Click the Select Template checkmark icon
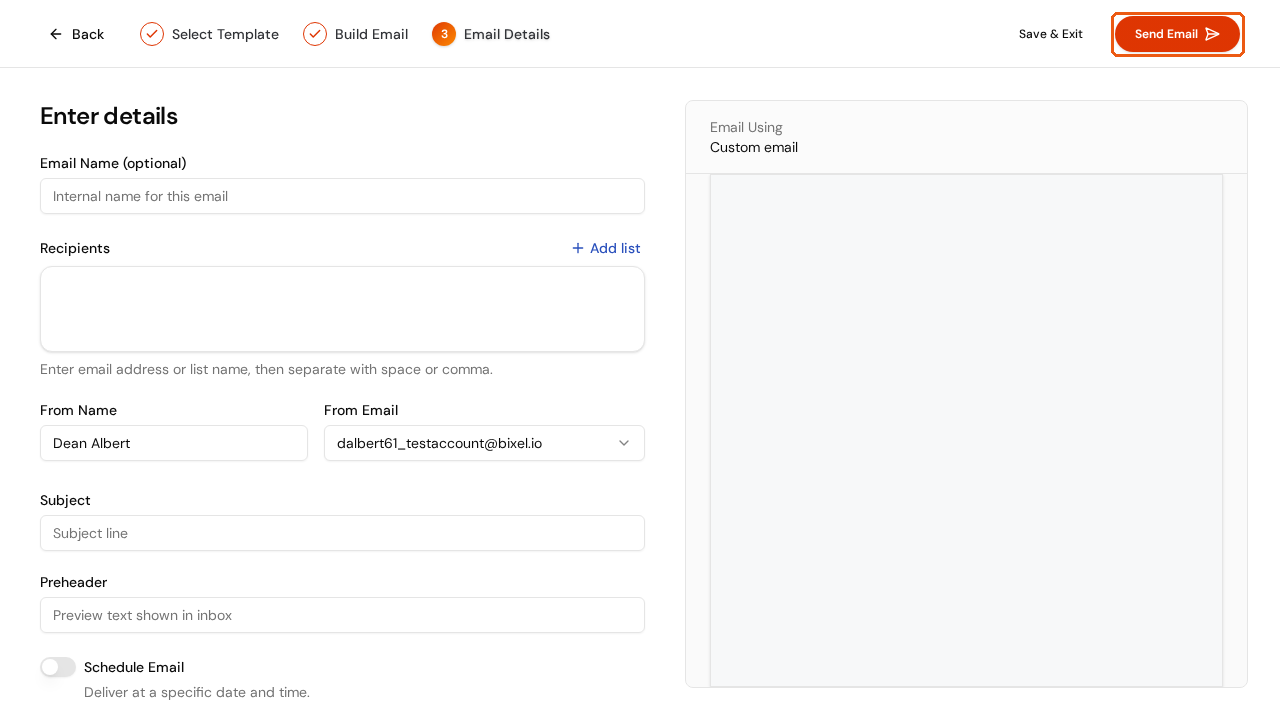Viewport: 1280px width, 720px height. pos(152,34)
